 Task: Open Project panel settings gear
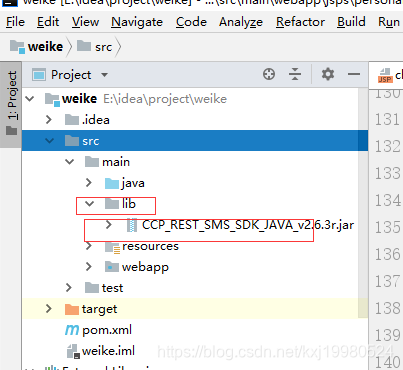(x=328, y=74)
